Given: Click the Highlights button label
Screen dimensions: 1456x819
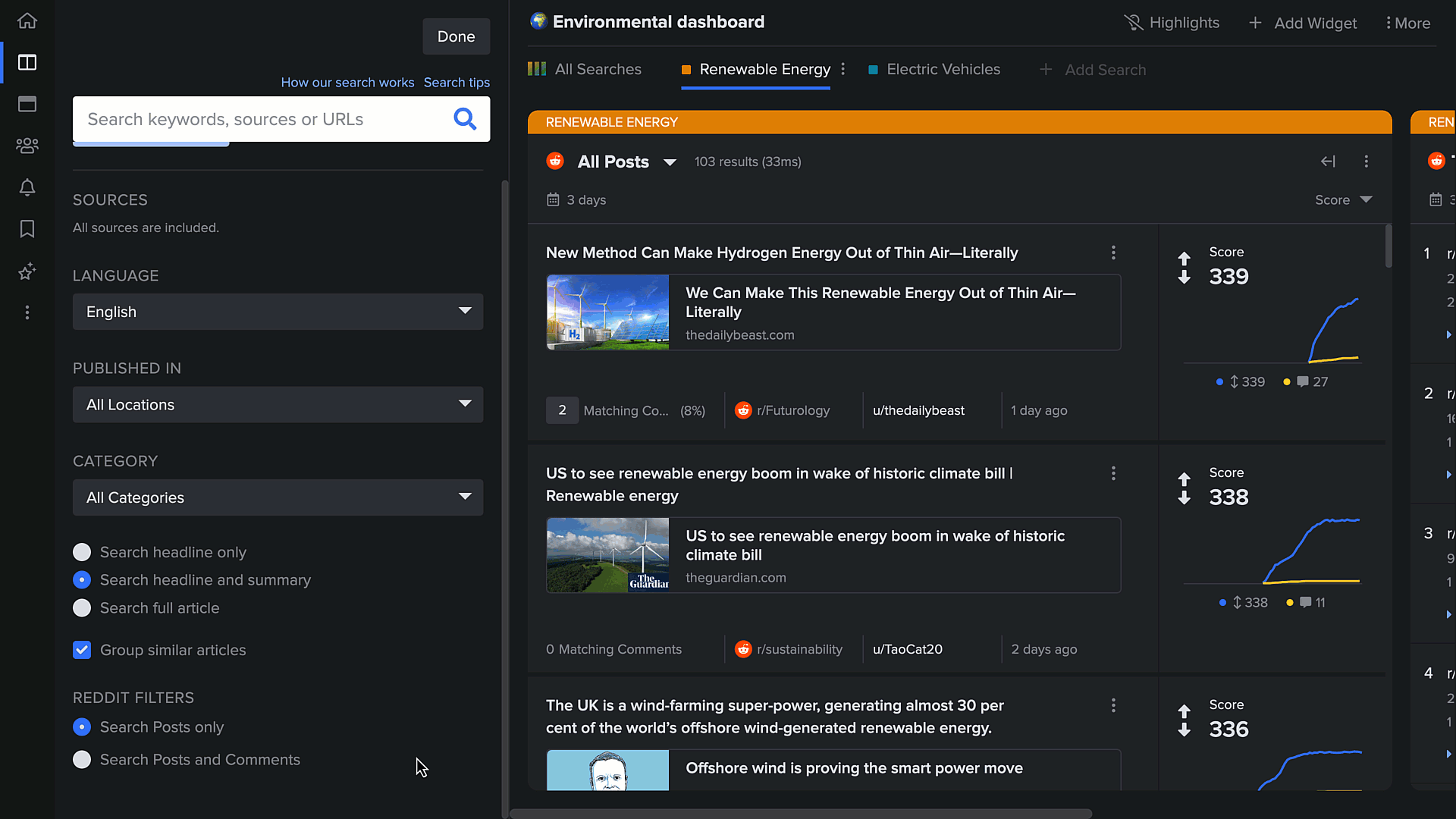Looking at the screenshot, I should click(1185, 23).
